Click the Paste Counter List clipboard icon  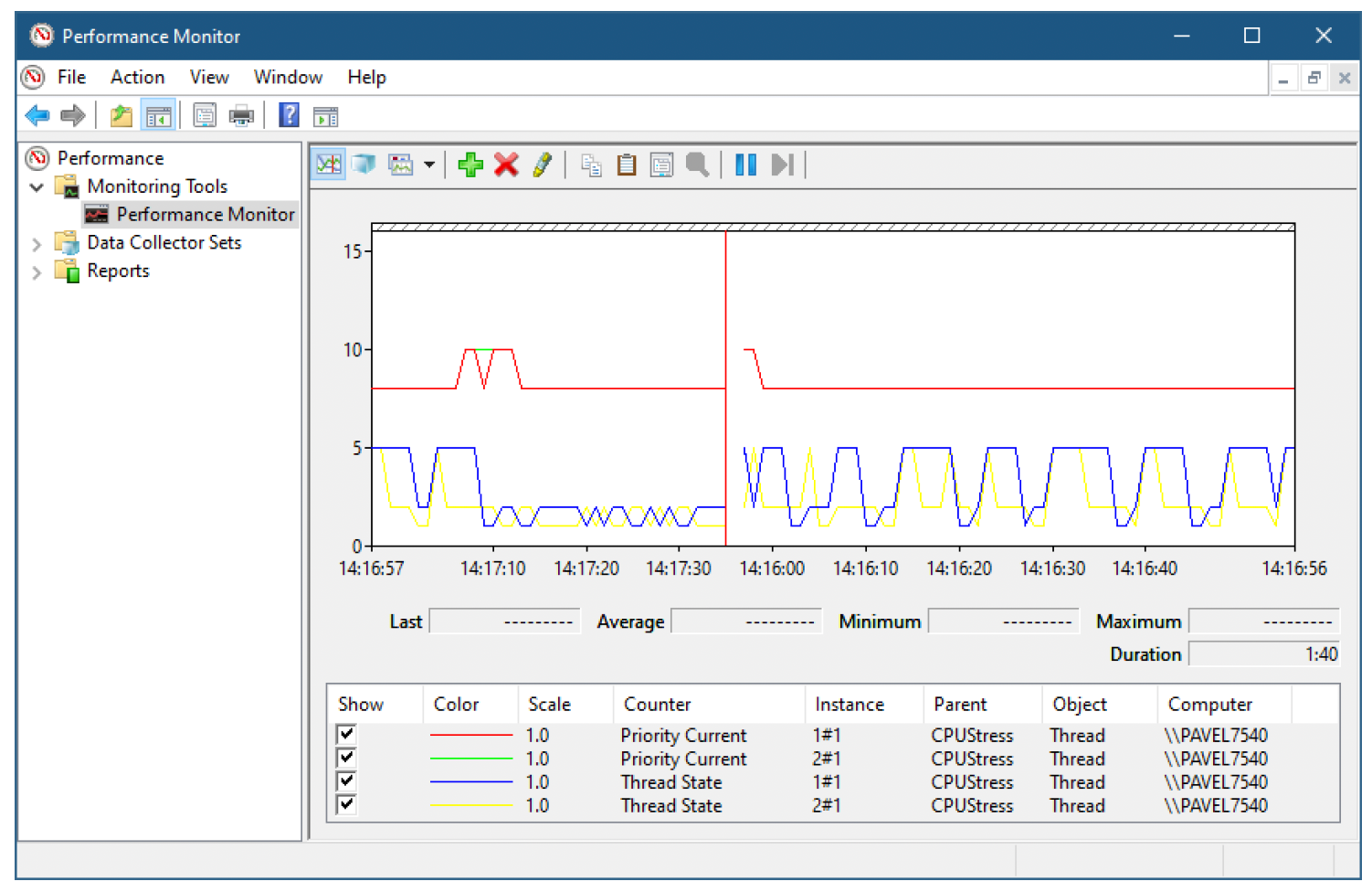click(x=626, y=165)
